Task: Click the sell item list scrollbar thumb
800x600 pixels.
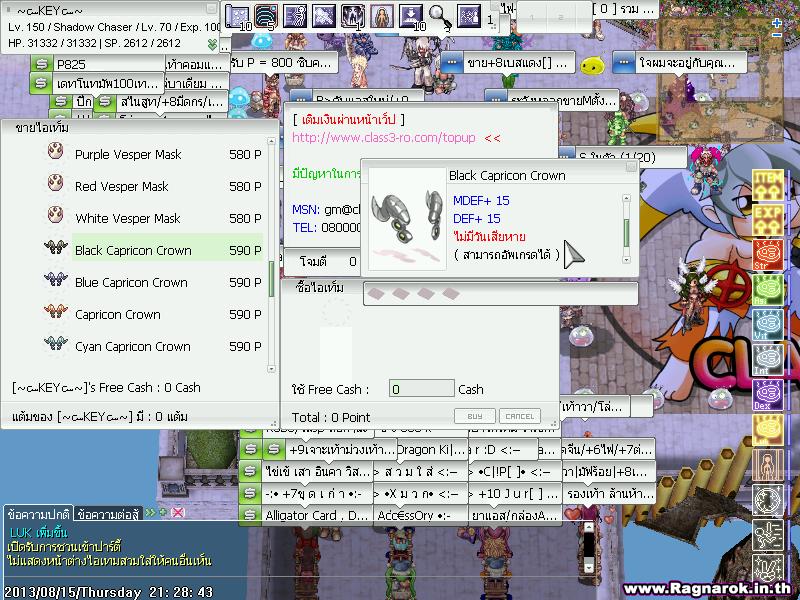Action: tap(271, 279)
